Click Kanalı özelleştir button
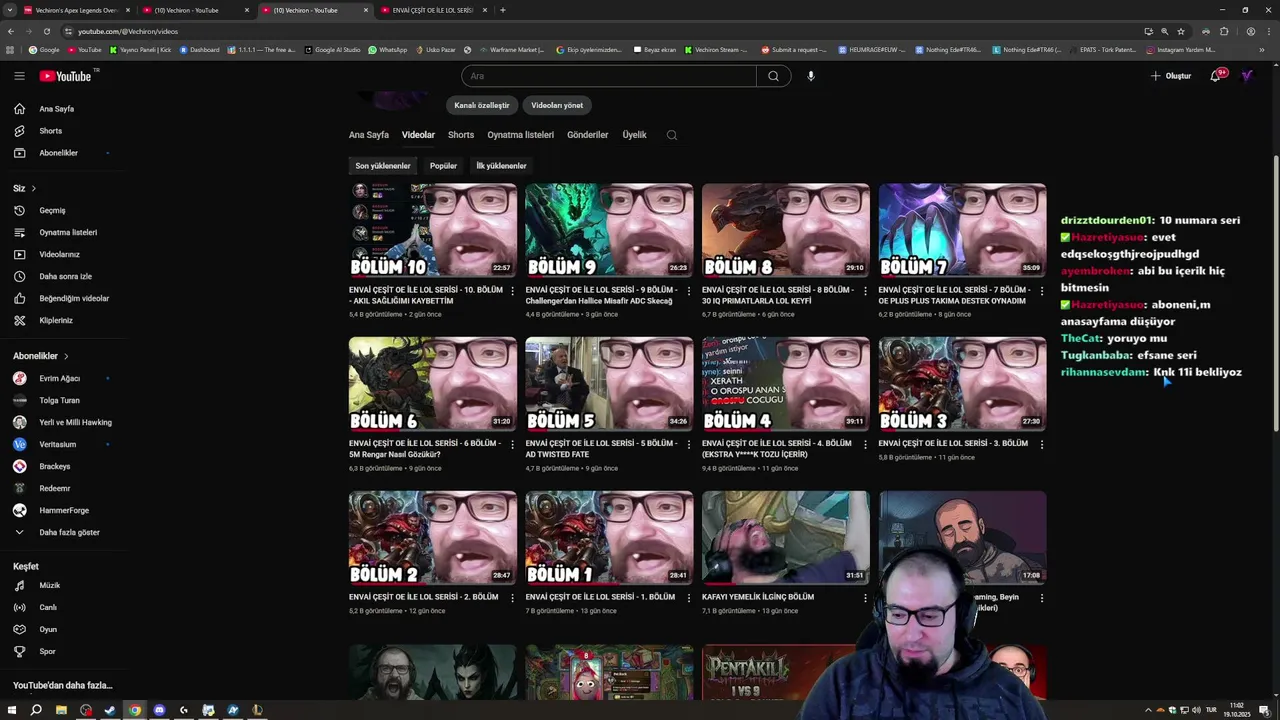The width and height of the screenshot is (1280, 720). (x=482, y=105)
